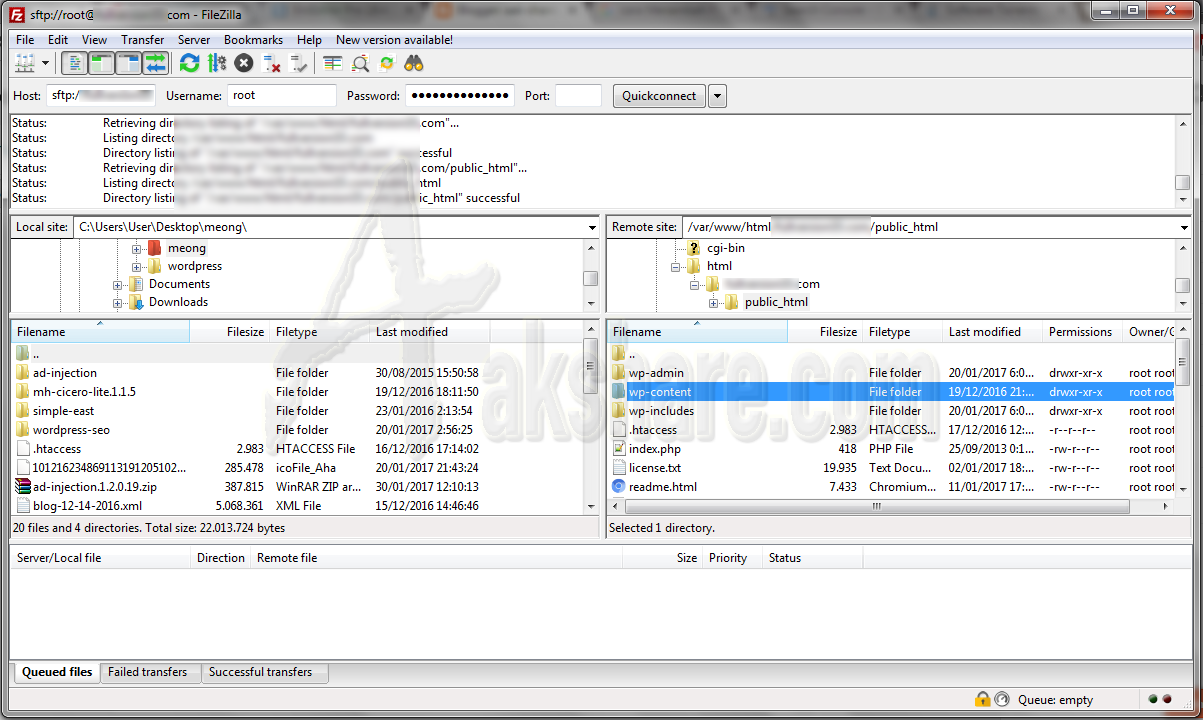The image size is (1203, 720).
Task: Search for files with binoculars icon
Action: click(414, 64)
